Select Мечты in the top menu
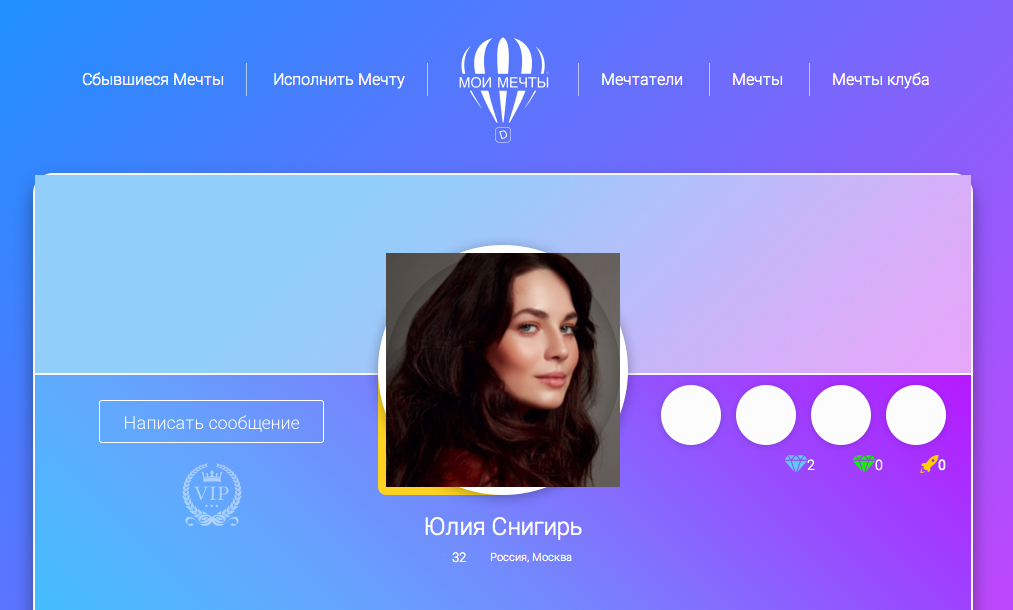The image size is (1013, 610). pyautogui.click(x=757, y=79)
